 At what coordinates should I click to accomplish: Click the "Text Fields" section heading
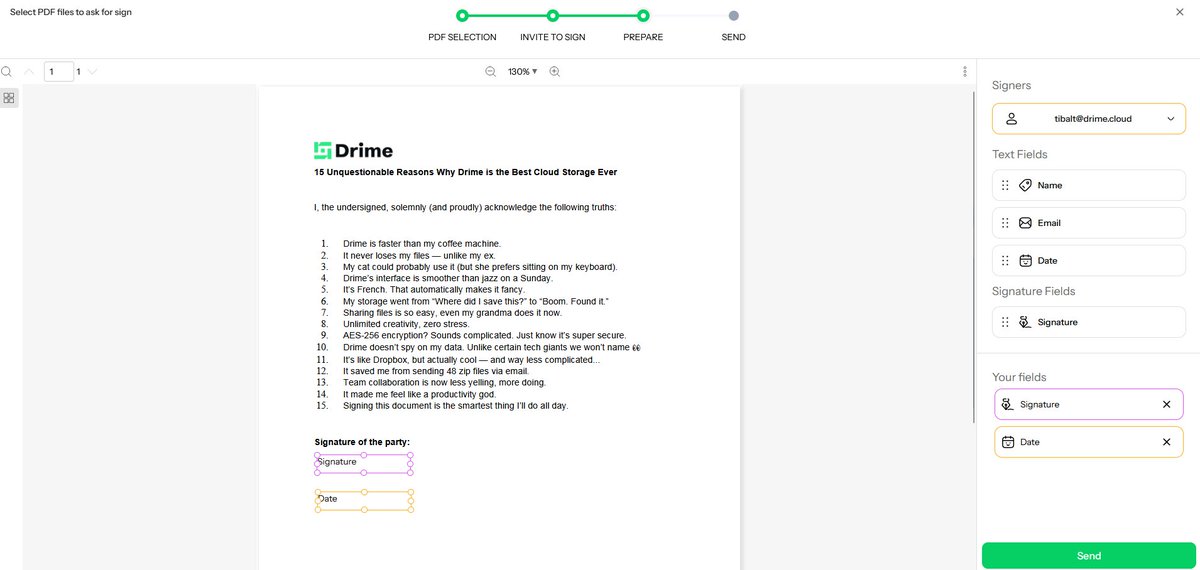click(1020, 154)
